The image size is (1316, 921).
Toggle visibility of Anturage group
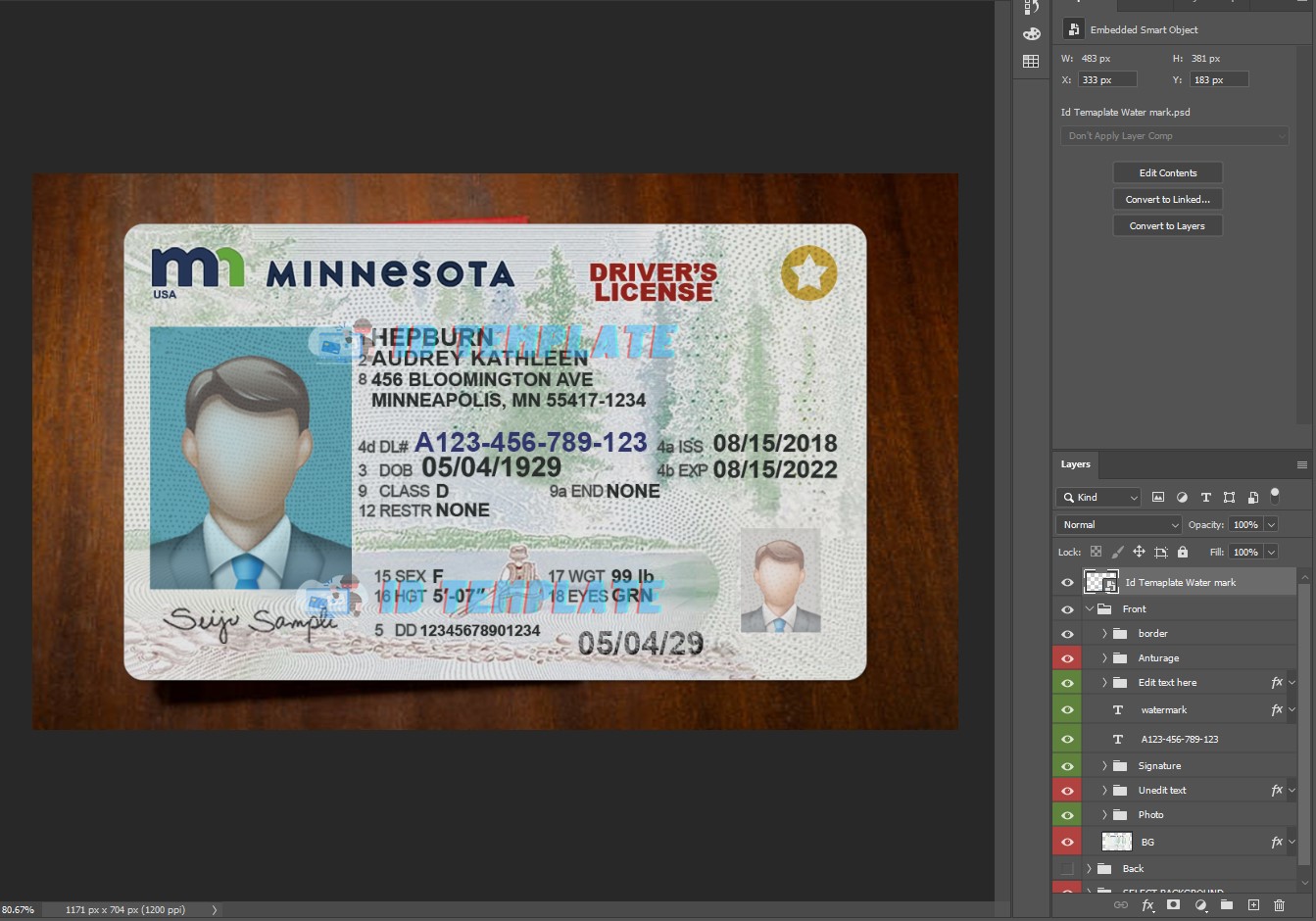tap(1067, 657)
